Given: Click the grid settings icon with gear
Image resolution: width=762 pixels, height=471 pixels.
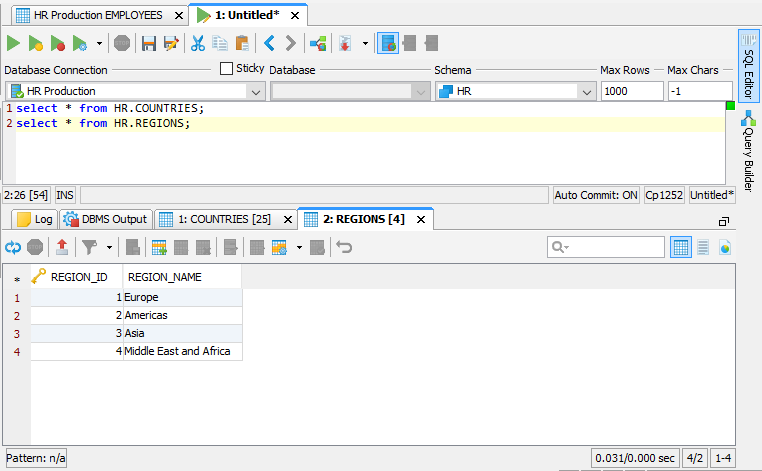Looking at the screenshot, I should [x=279, y=248].
